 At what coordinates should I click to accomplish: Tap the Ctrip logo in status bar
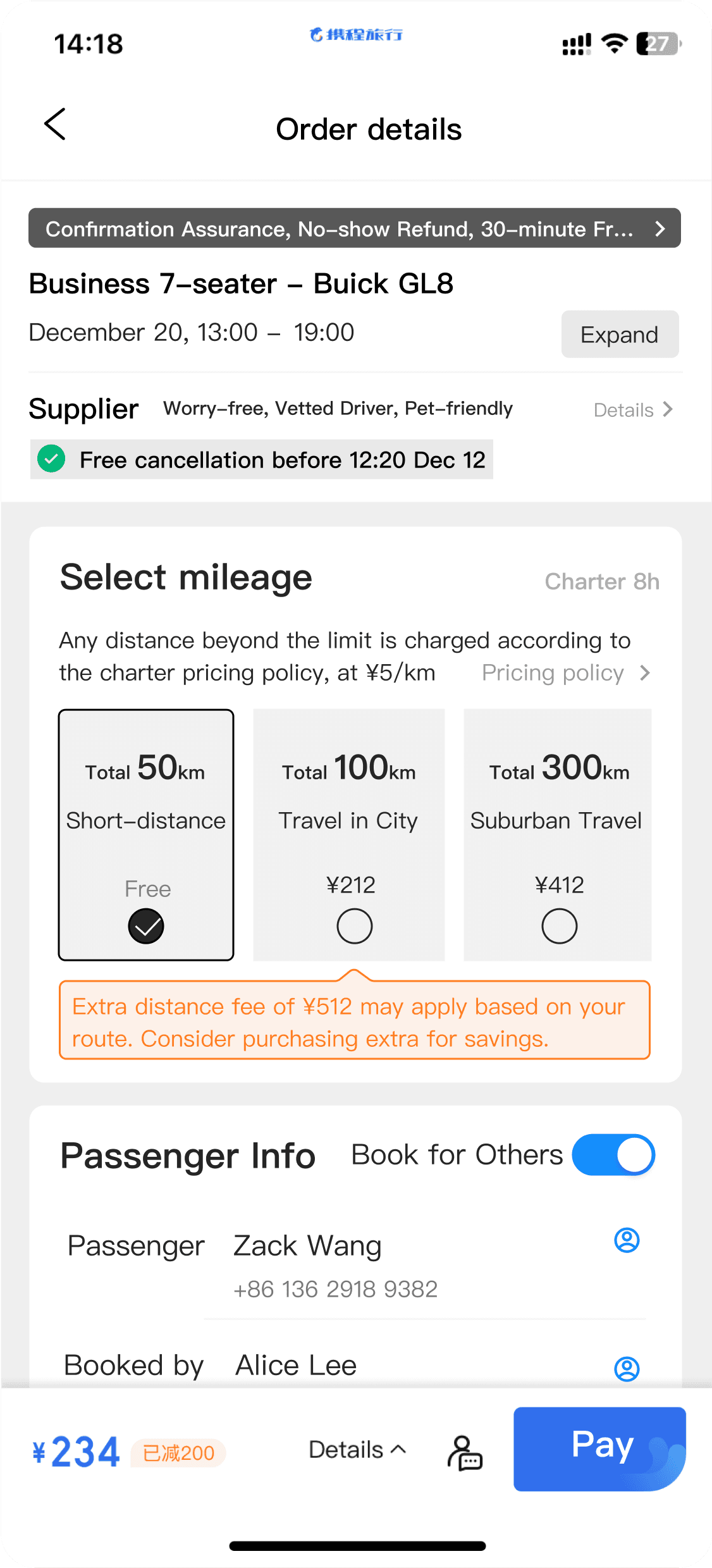356,35
